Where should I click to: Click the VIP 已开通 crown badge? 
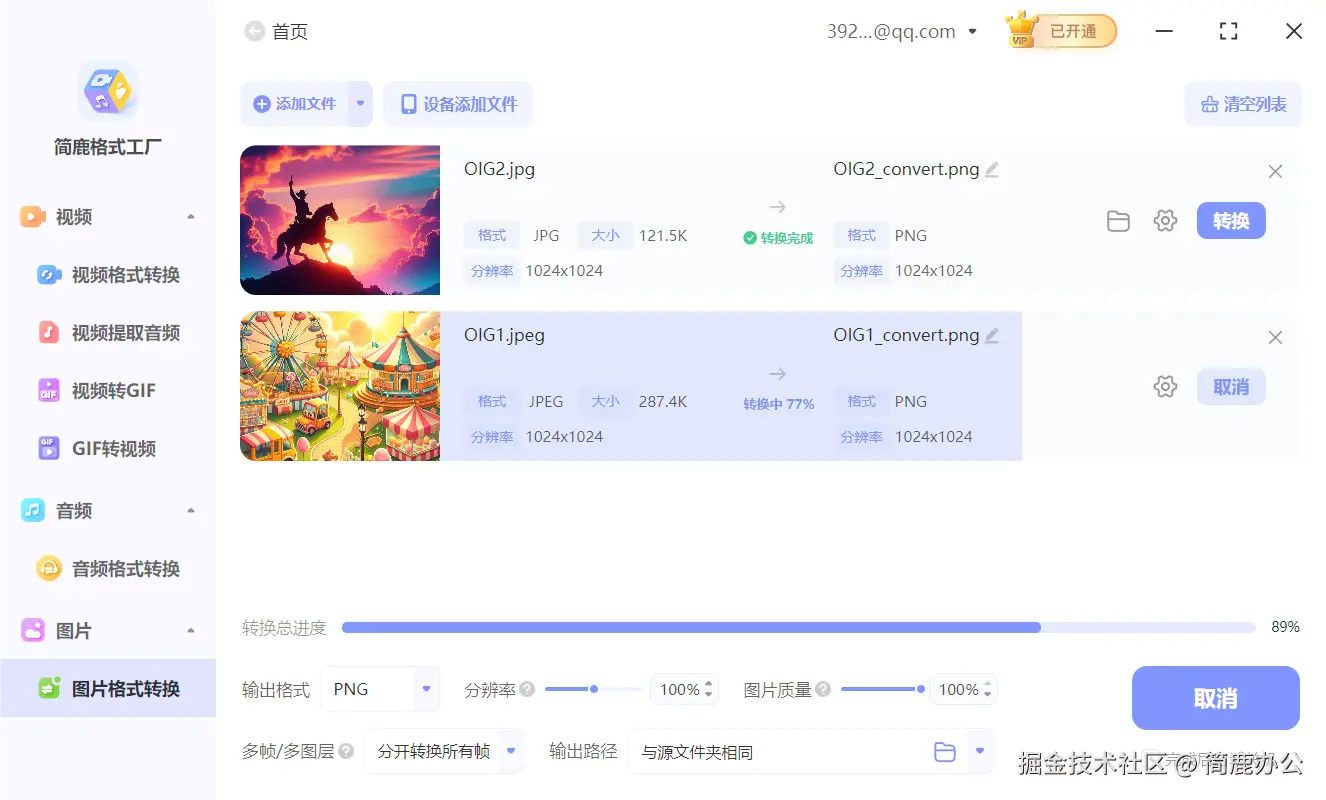1060,30
